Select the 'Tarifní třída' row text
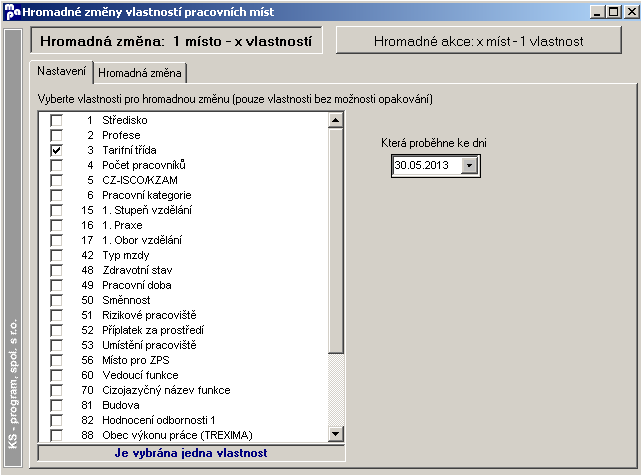Screen dimensions: 641x475 click(129, 150)
